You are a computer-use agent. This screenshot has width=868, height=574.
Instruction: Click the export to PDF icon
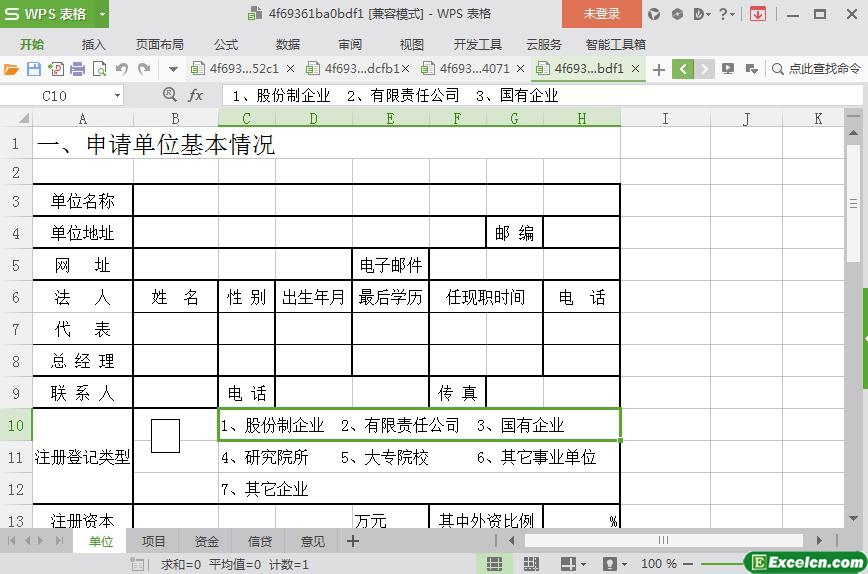click(x=56, y=69)
